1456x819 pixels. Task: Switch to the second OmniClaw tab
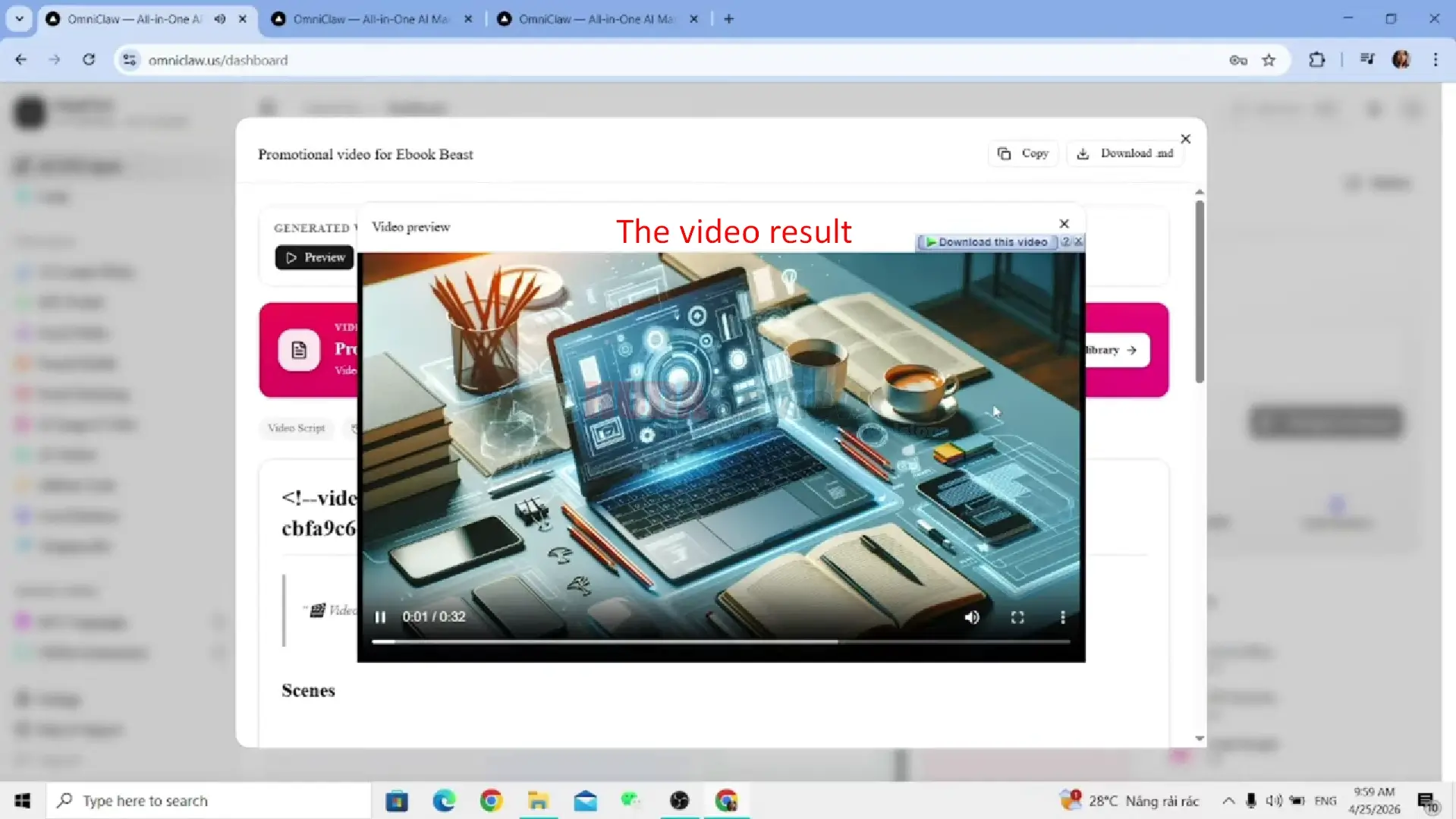pos(372,19)
